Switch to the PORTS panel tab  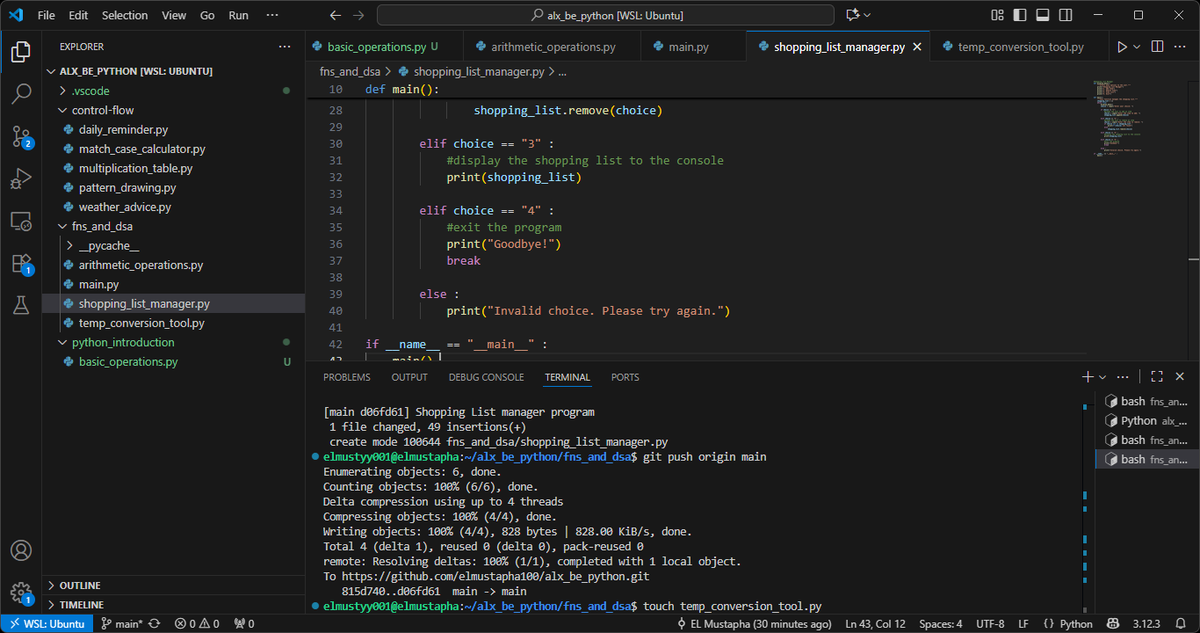[625, 377]
